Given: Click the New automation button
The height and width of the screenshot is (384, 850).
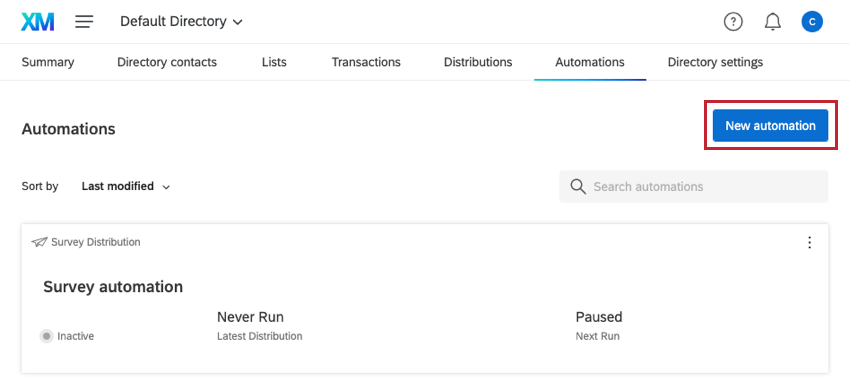Looking at the screenshot, I should click(770, 126).
